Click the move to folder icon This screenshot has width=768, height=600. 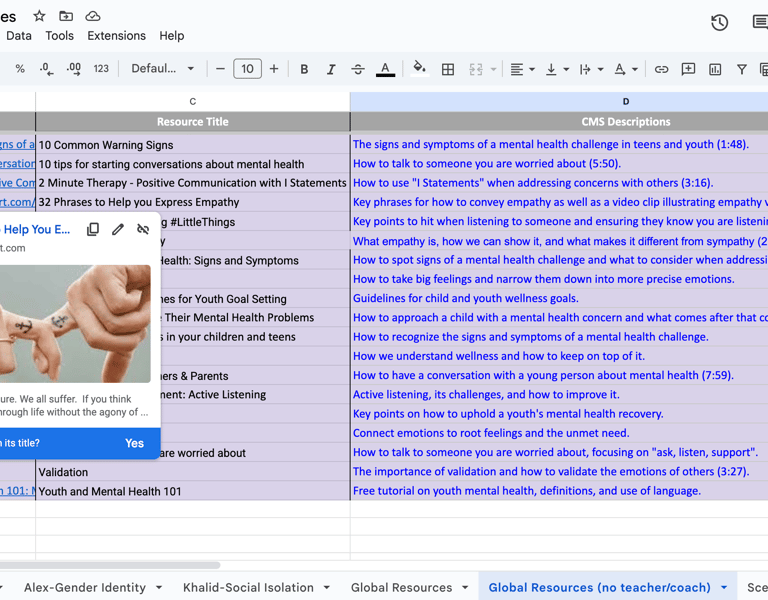[66, 16]
